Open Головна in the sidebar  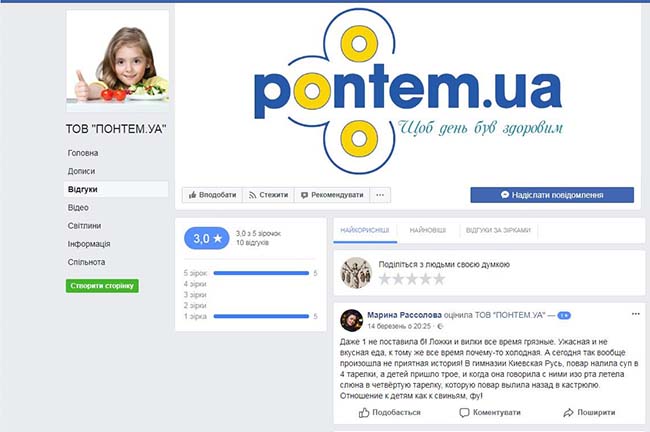pyautogui.click(x=83, y=153)
